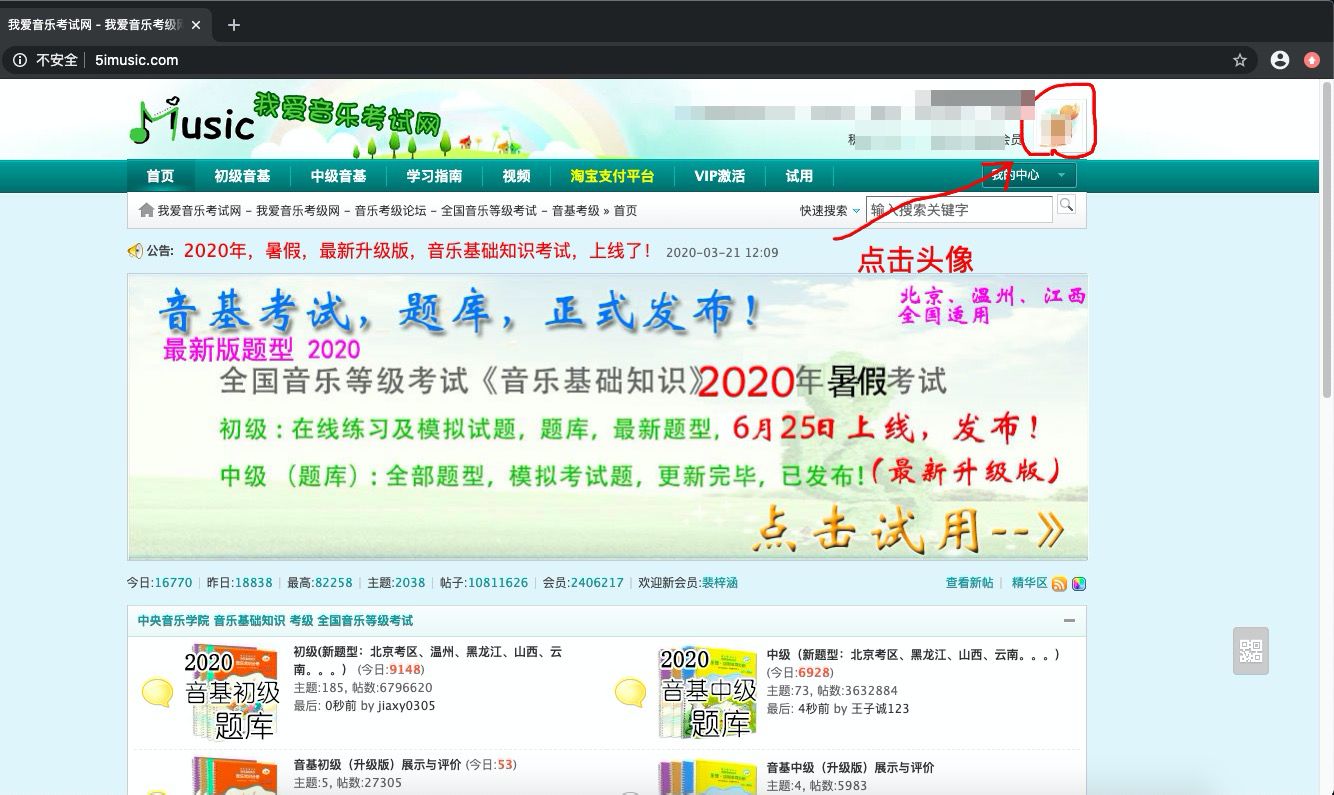The height and width of the screenshot is (795, 1334).
Task: Collapse the 中央音乐学院 forum section
Action: 1069,621
